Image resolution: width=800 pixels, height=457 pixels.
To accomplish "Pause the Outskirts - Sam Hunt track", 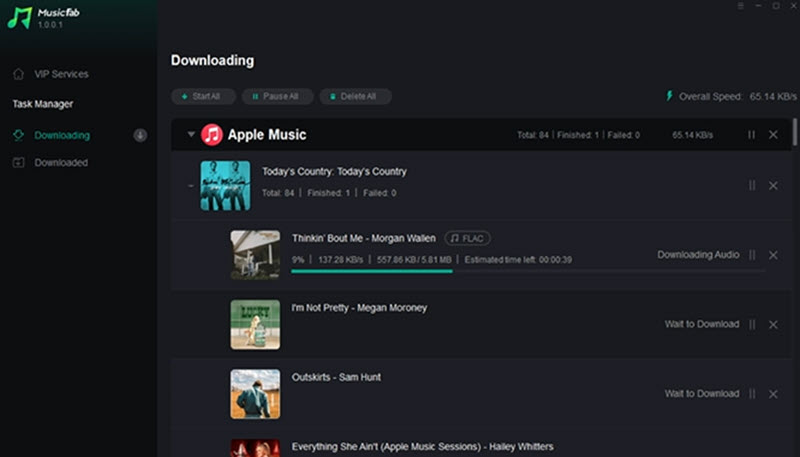I will coord(752,394).
